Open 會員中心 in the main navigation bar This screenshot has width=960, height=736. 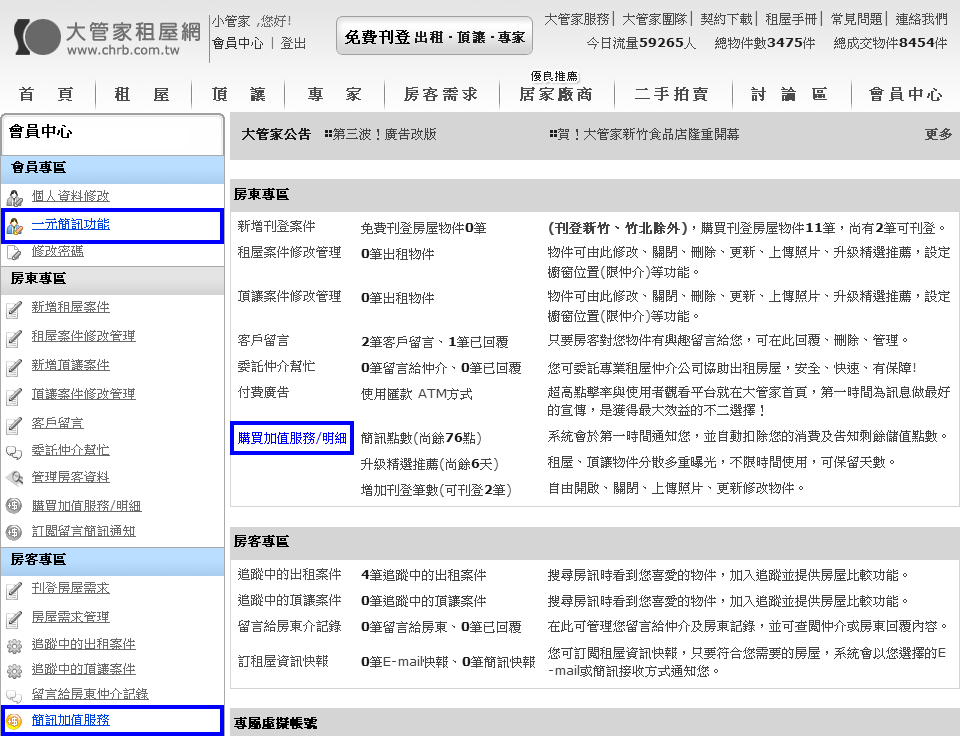[906, 94]
